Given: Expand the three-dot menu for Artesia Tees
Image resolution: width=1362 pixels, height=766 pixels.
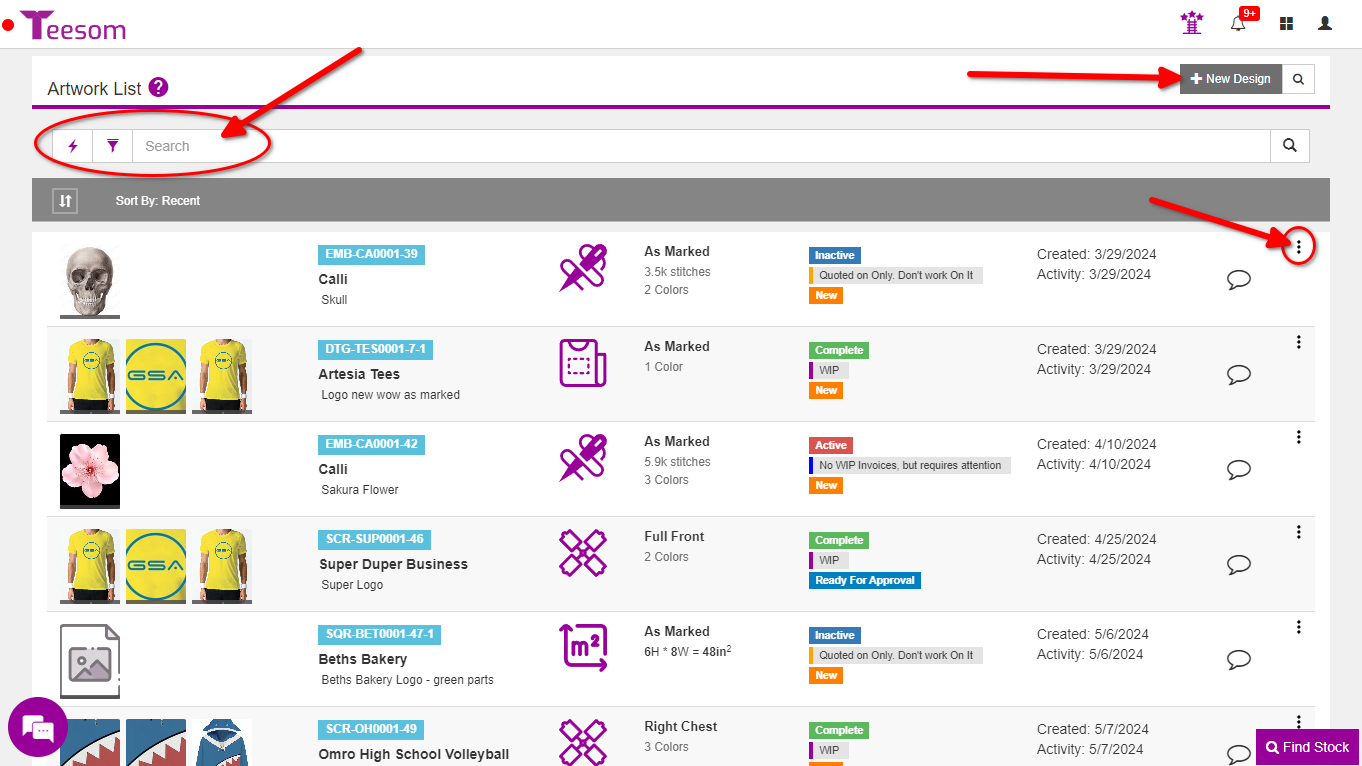Looking at the screenshot, I should (x=1298, y=342).
